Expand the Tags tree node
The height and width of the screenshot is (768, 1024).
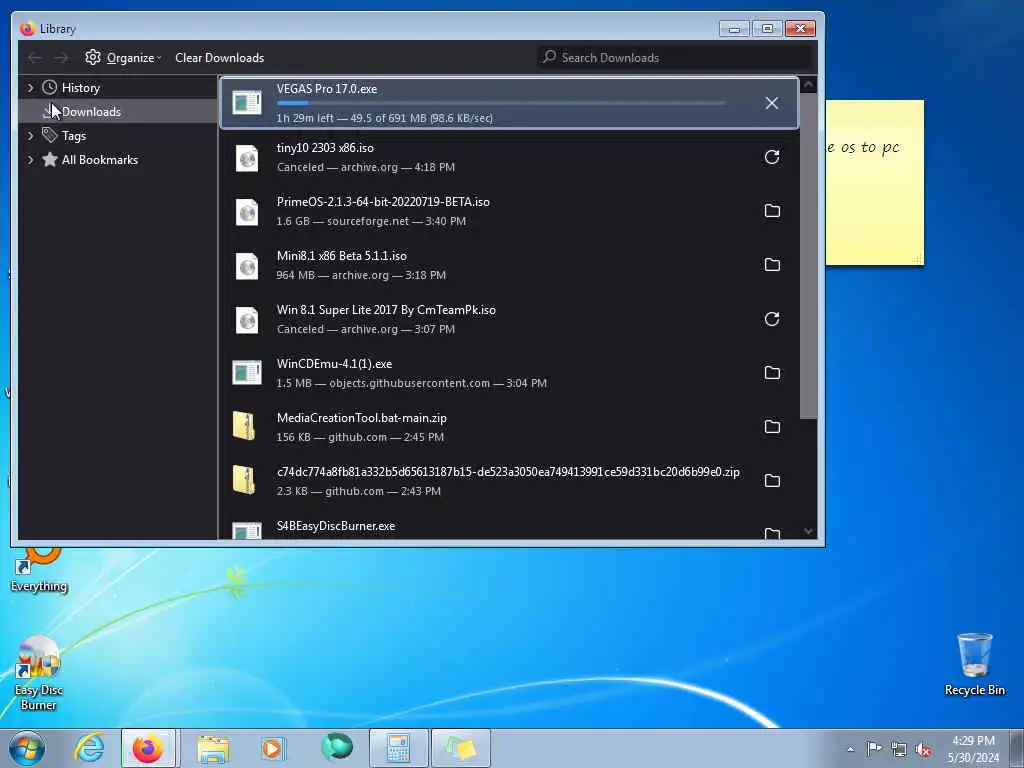tap(30, 136)
